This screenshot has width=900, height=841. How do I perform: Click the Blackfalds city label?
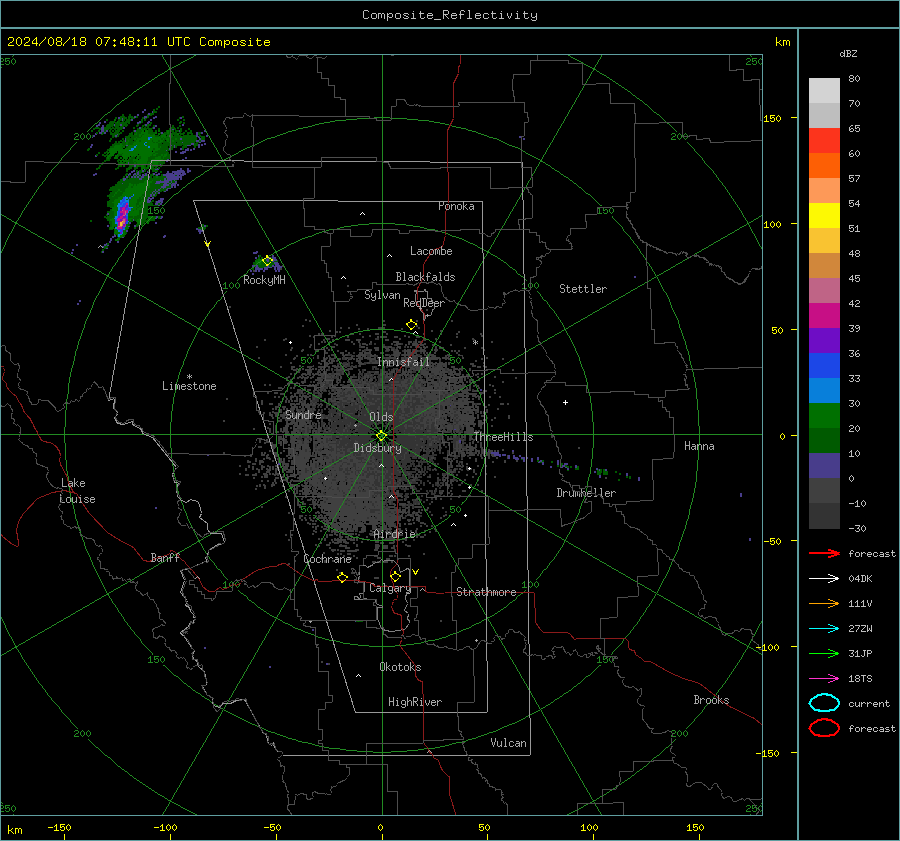(x=425, y=277)
